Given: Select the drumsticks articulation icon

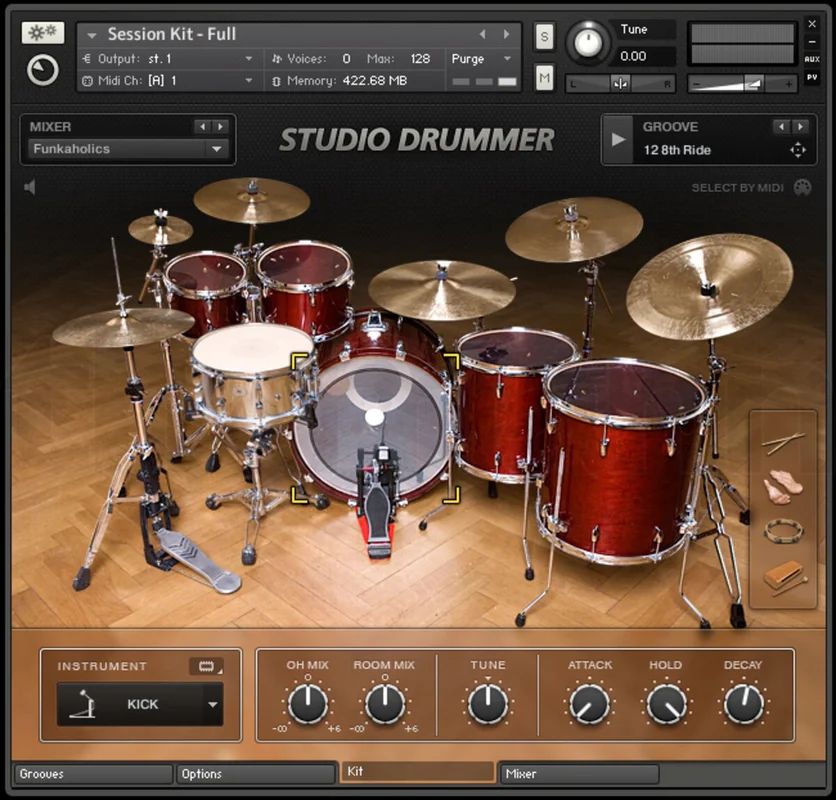Looking at the screenshot, I should point(783,442).
